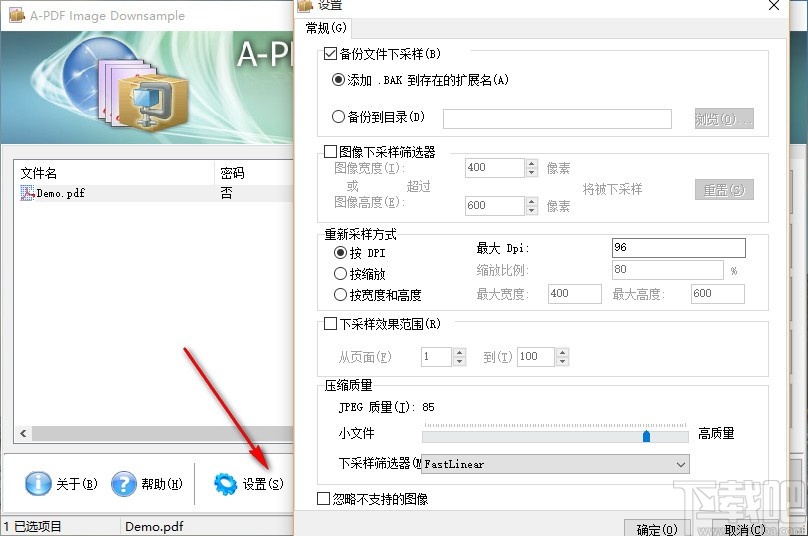This screenshot has height=536, width=808.
Task: Click the 否 password cell
Action: [x=226, y=193]
